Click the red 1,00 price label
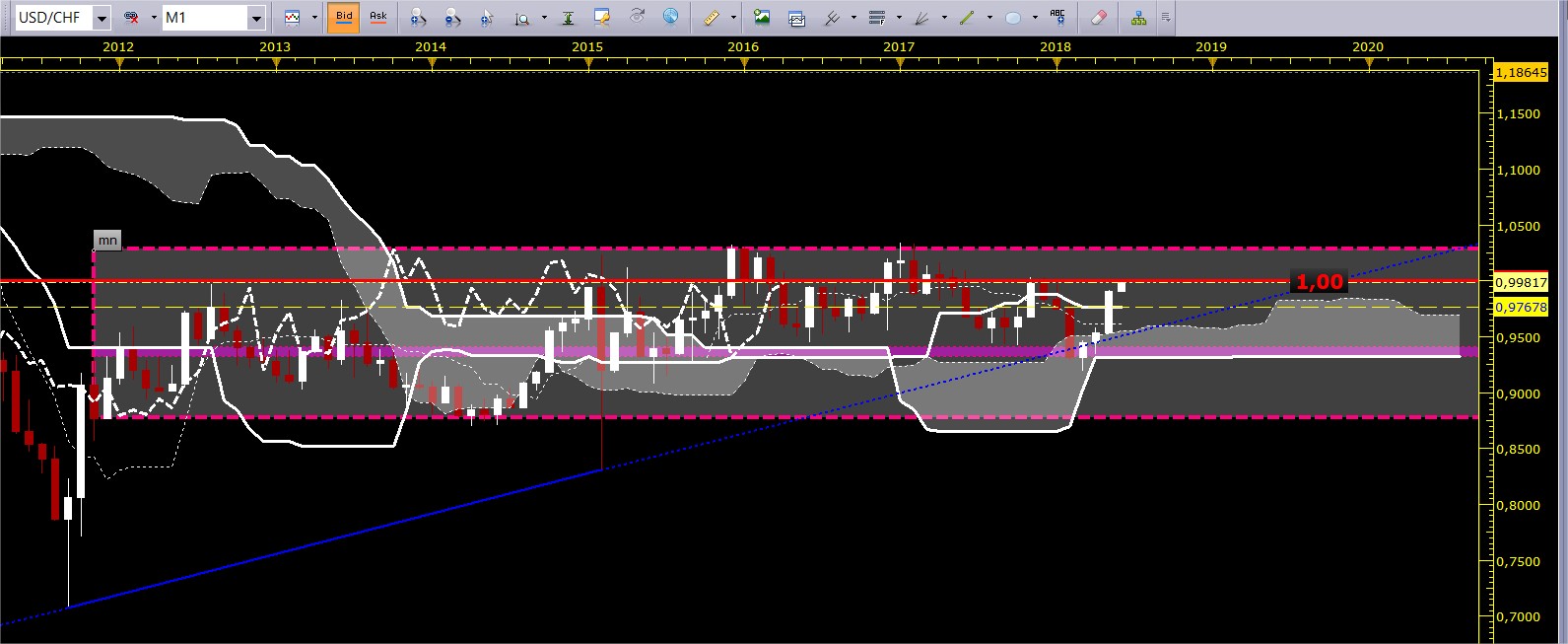Viewport: 1568px width, 644px height. [1319, 282]
